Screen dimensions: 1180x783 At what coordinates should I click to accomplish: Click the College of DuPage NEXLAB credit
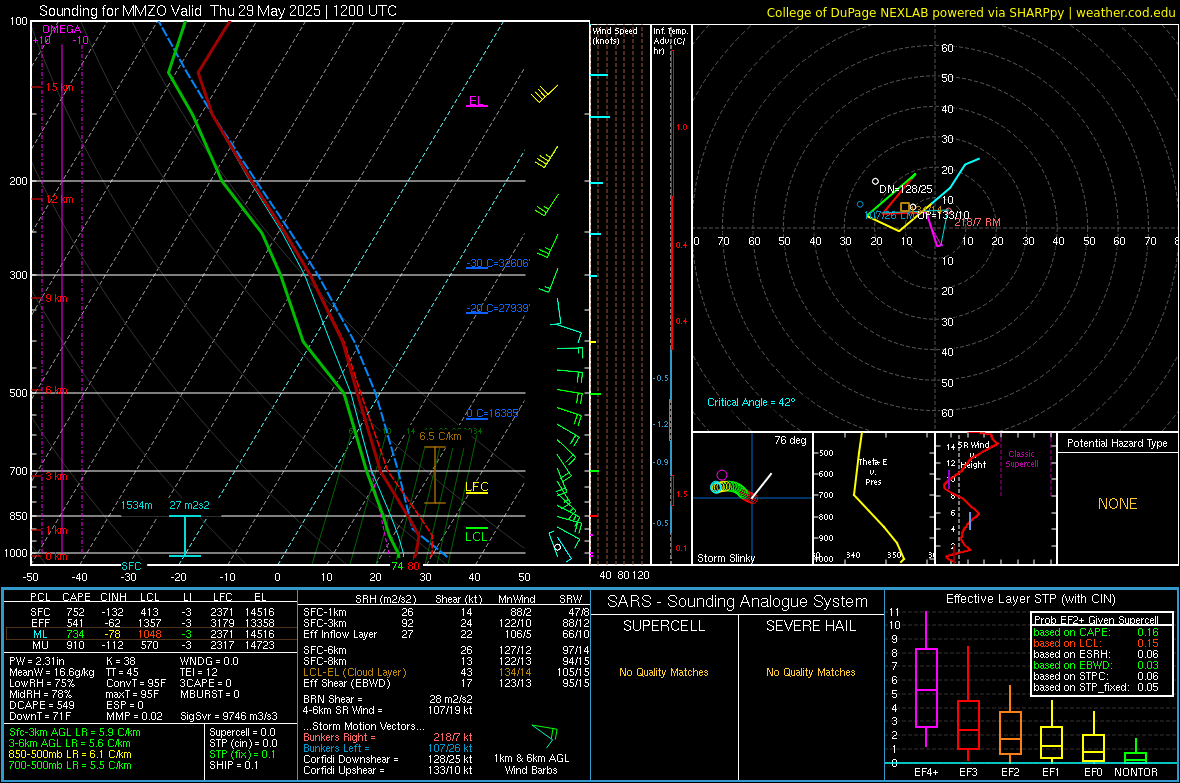pyautogui.click(x=970, y=12)
